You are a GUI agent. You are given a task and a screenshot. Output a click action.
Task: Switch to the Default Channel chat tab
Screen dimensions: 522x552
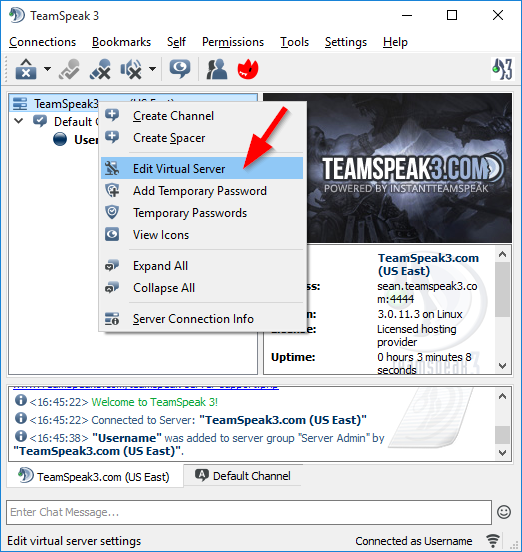click(243, 476)
